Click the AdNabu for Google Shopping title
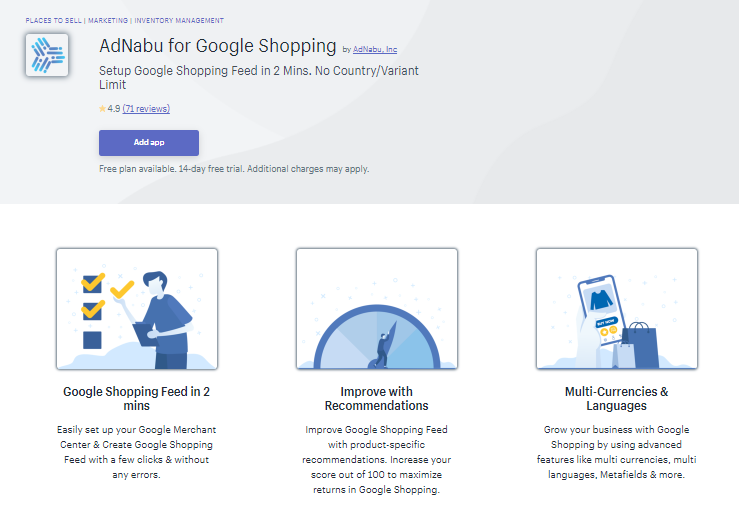This screenshot has height=515, width=739. (x=218, y=46)
